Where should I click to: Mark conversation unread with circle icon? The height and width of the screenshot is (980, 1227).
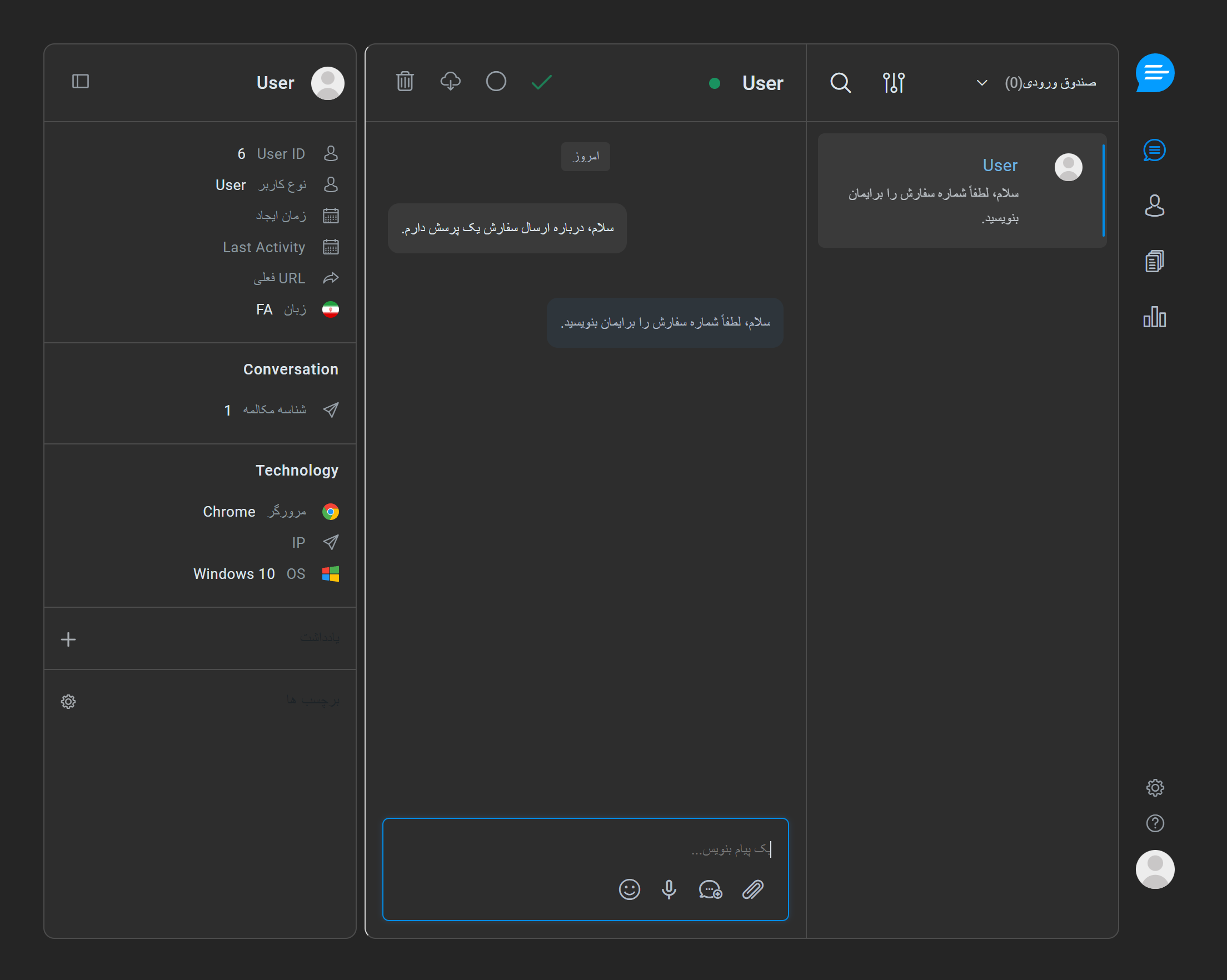(496, 82)
